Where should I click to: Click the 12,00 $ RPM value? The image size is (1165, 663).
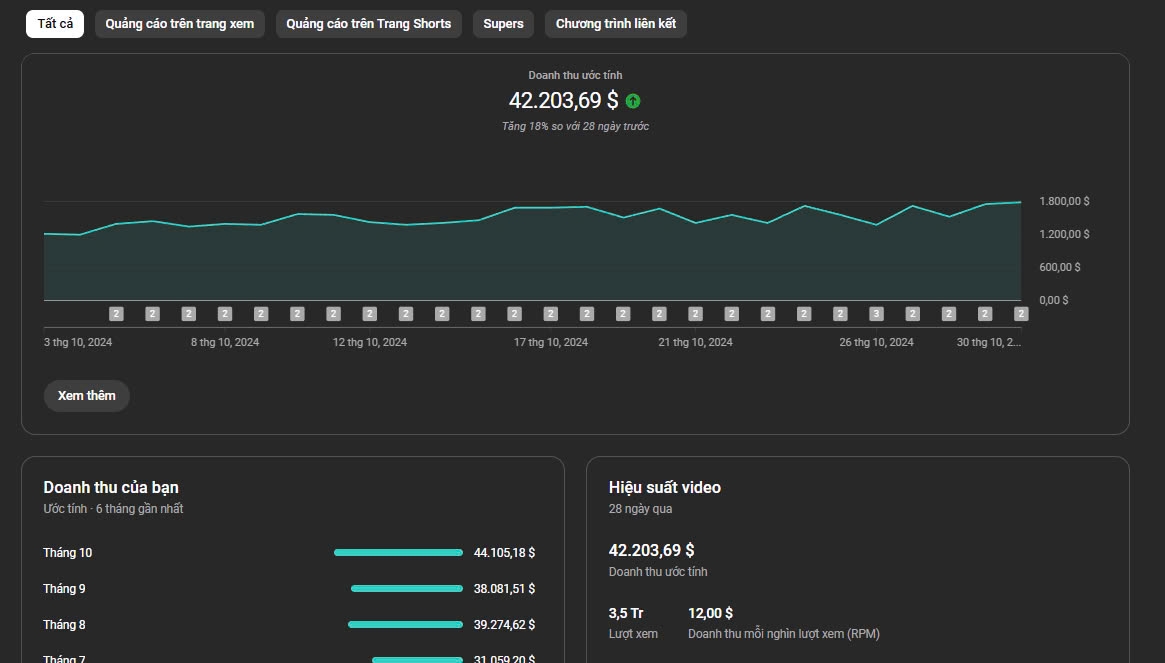click(x=710, y=613)
